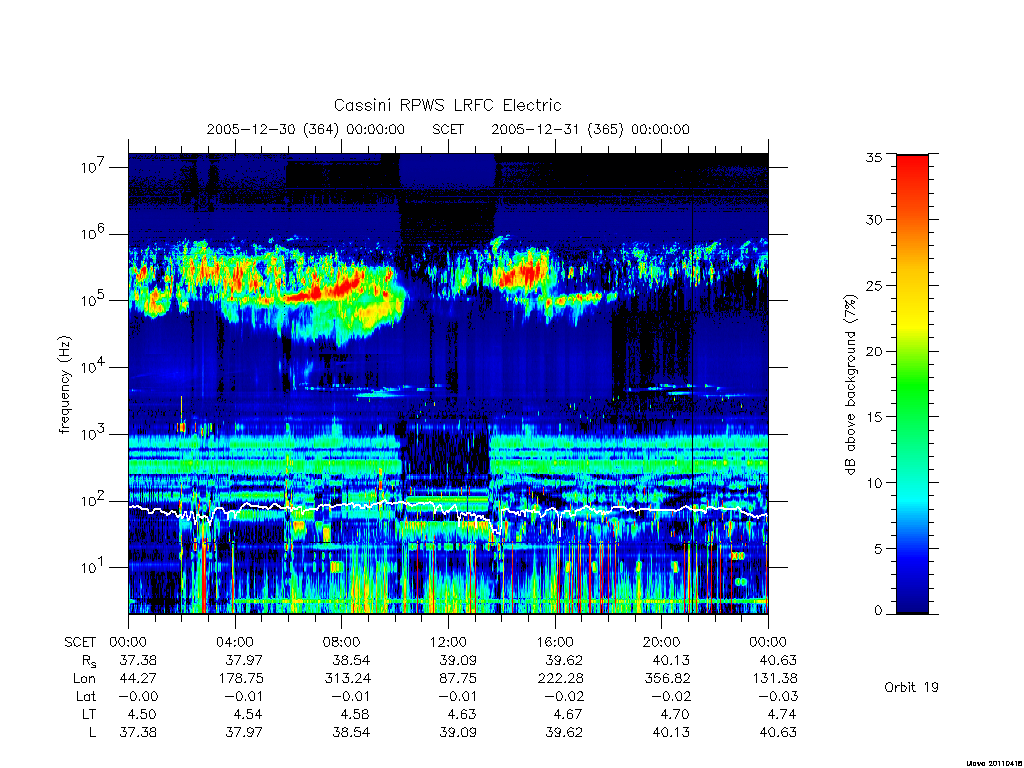
Task: Click the latitude value -0.03
Action: (776, 697)
